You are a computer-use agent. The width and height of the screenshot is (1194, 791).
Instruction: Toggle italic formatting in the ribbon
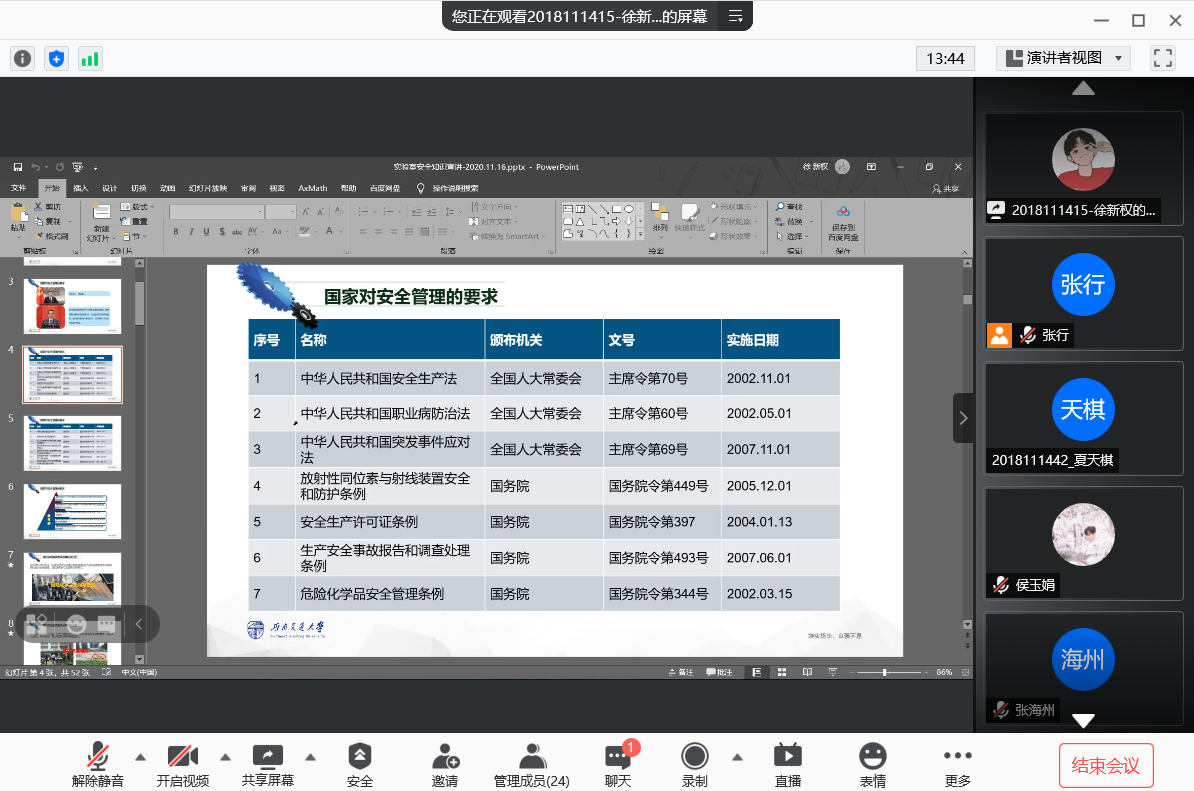click(x=191, y=231)
